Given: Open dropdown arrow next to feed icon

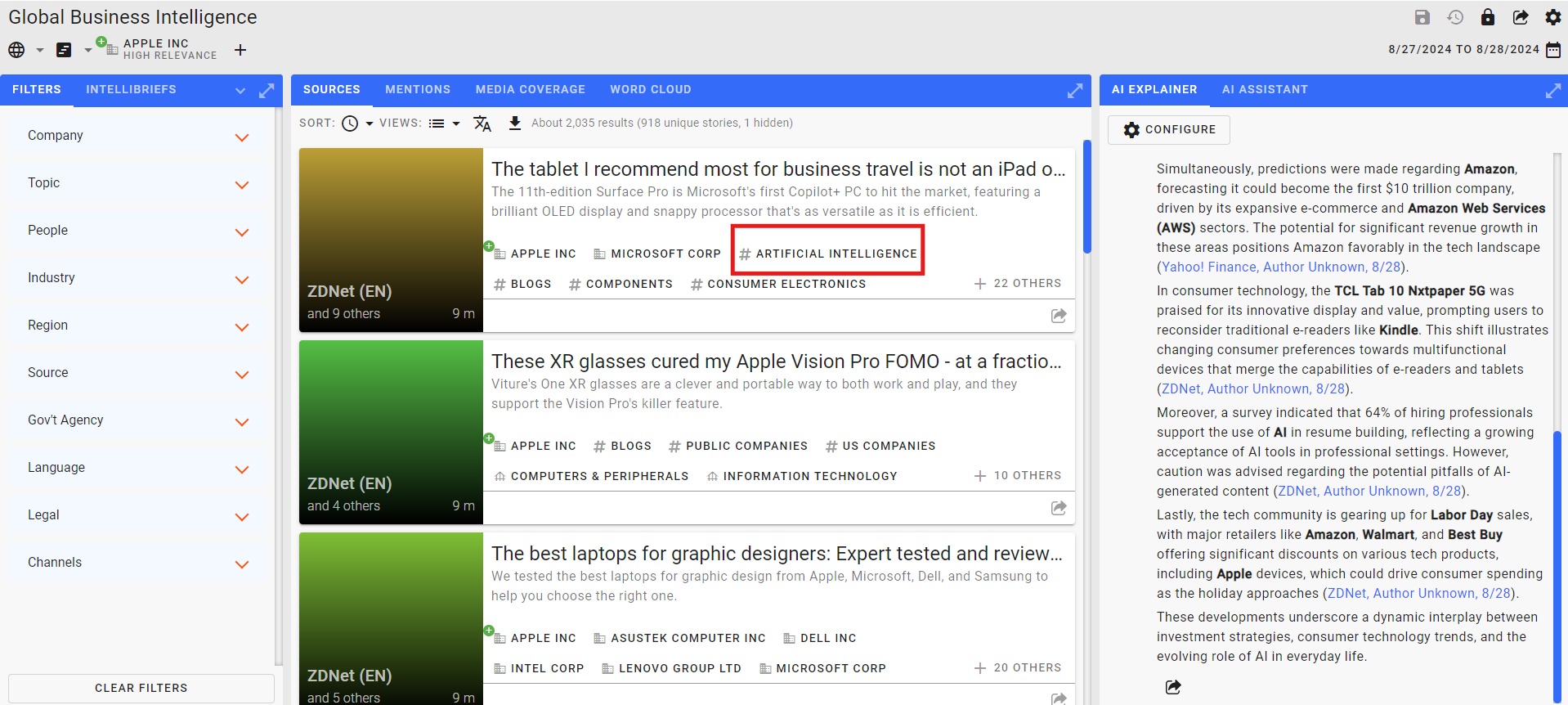Looking at the screenshot, I should [87, 51].
